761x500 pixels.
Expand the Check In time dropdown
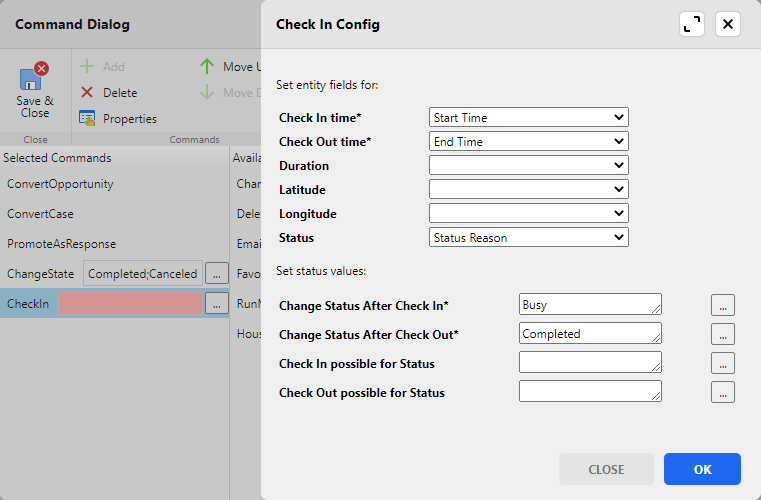click(528, 118)
